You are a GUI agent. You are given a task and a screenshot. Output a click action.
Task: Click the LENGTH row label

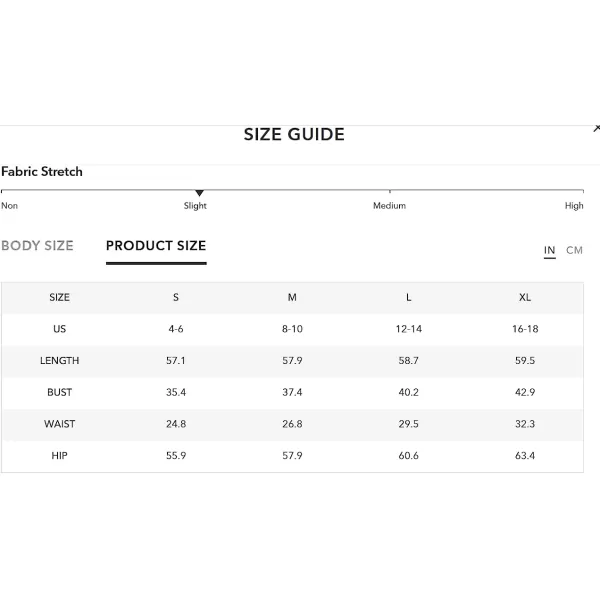(59, 360)
